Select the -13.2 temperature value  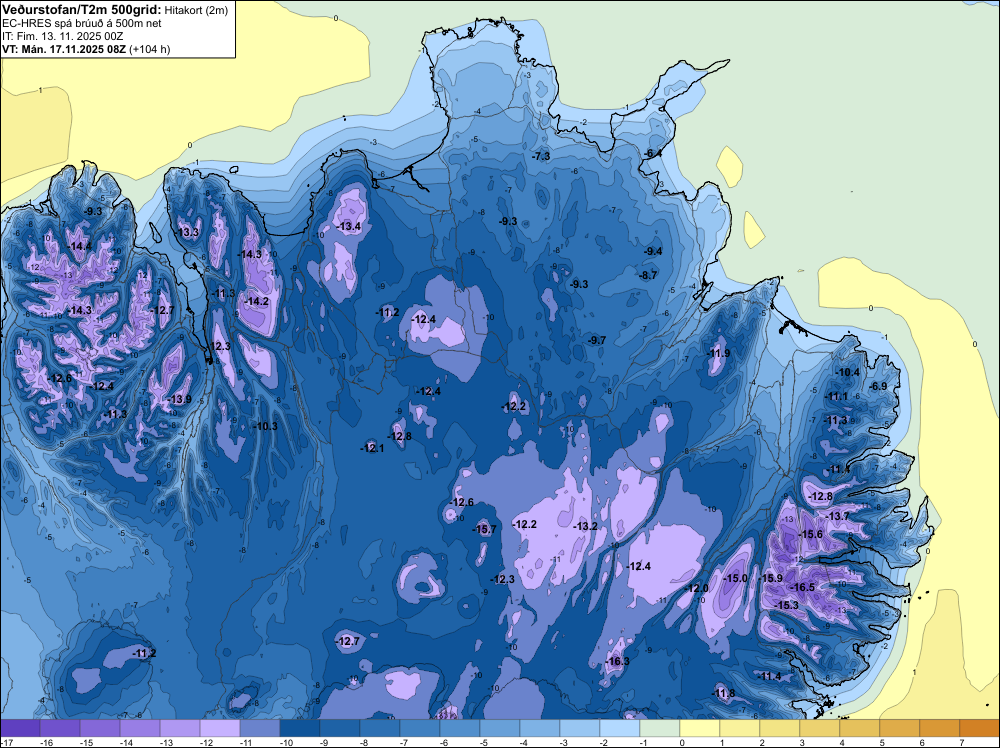pos(585,526)
